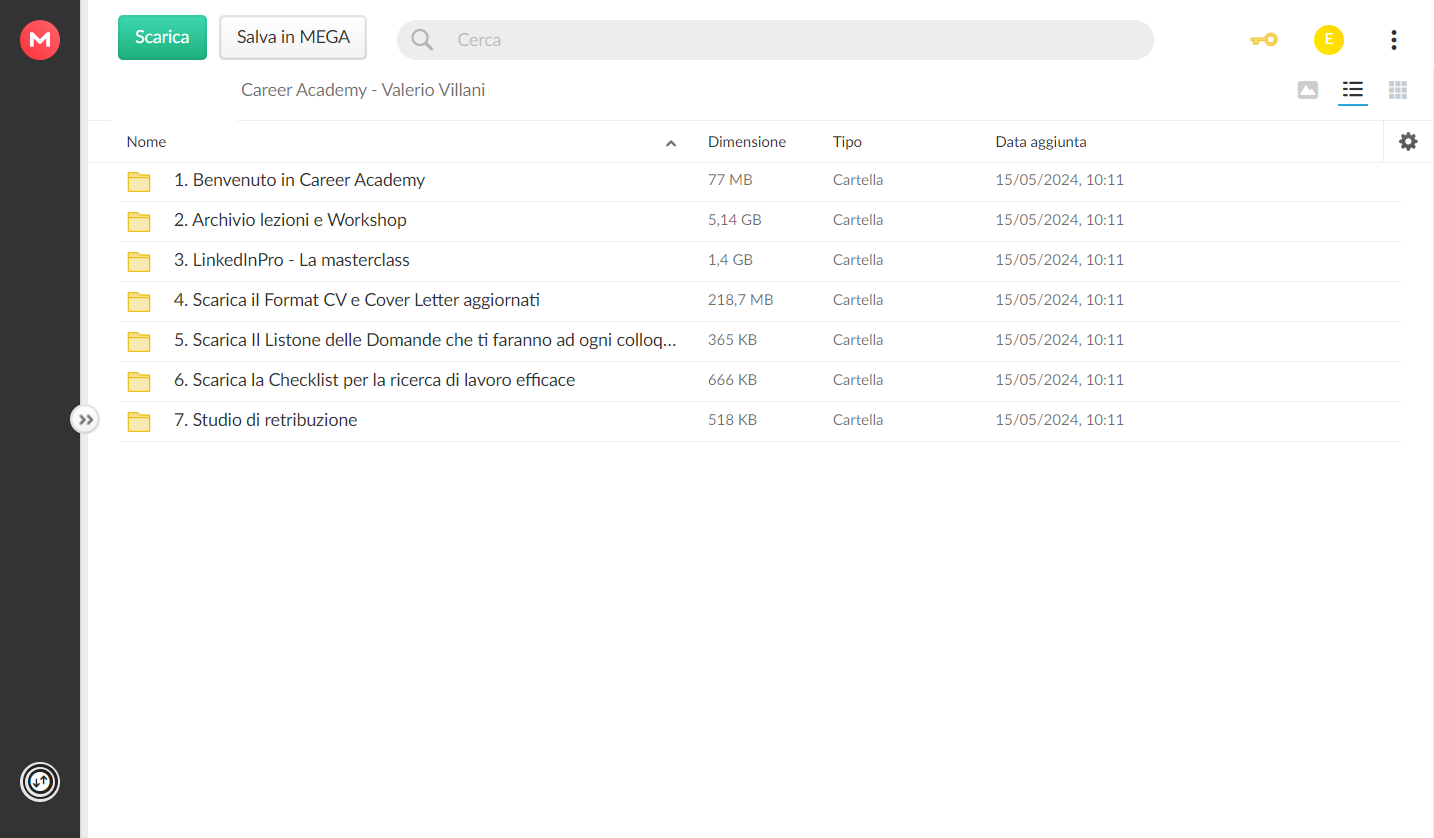1434x838 pixels.
Task: Click the search magnifier icon
Action: pyautogui.click(x=422, y=40)
